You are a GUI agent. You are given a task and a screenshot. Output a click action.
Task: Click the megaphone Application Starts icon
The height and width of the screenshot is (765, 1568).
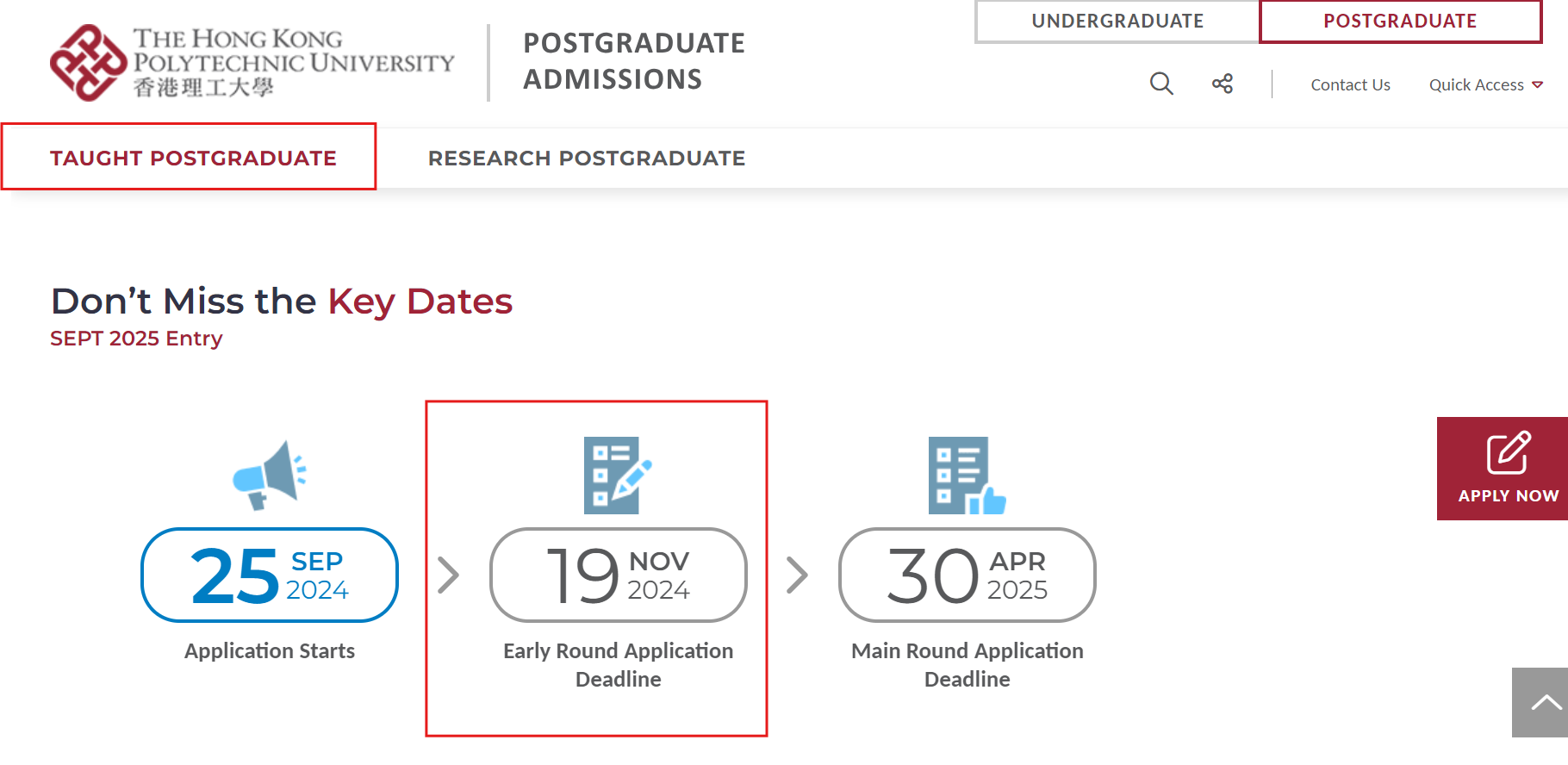pos(270,476)
